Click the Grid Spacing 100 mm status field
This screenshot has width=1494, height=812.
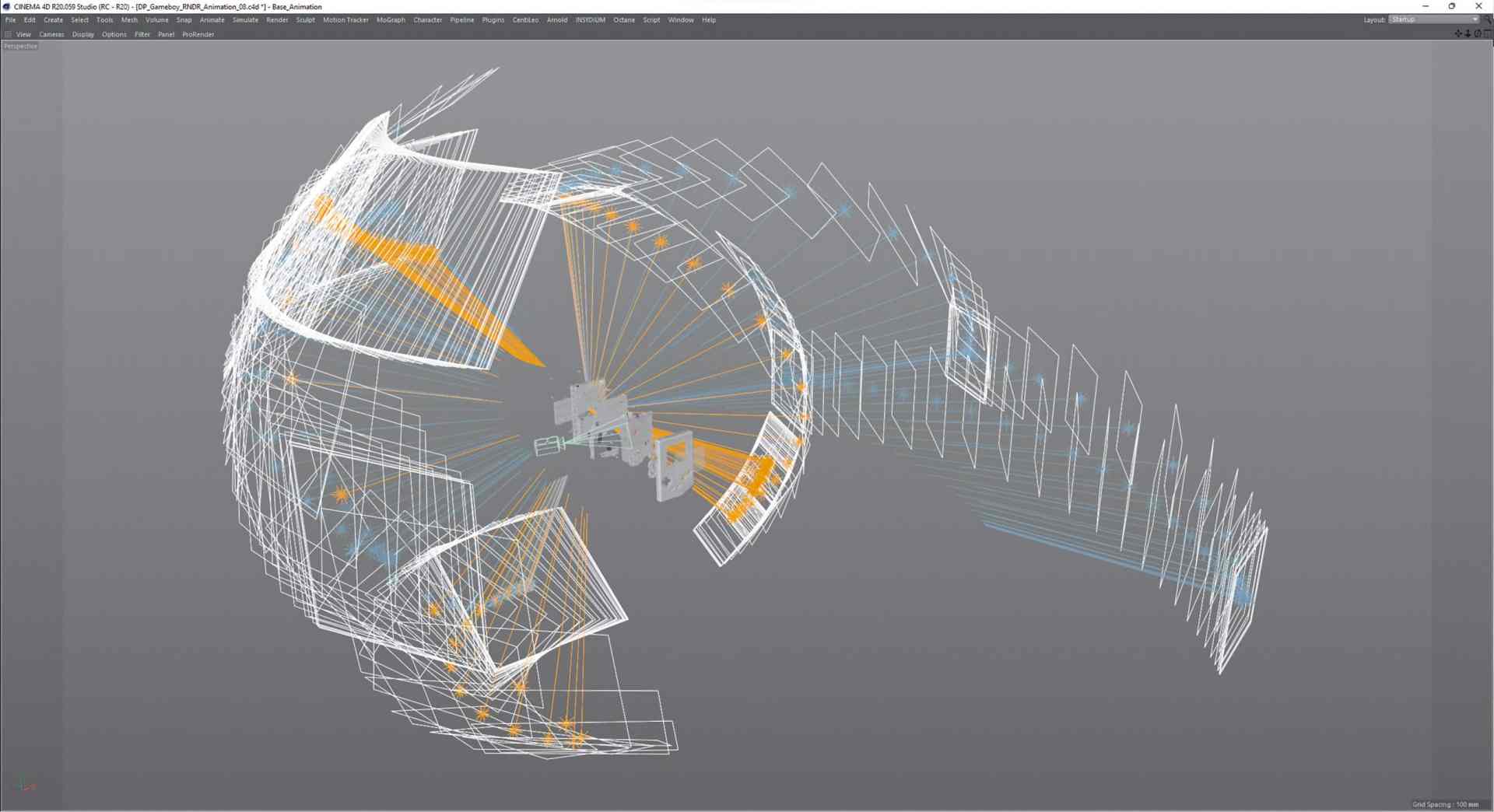click(x=1447, y=806)
